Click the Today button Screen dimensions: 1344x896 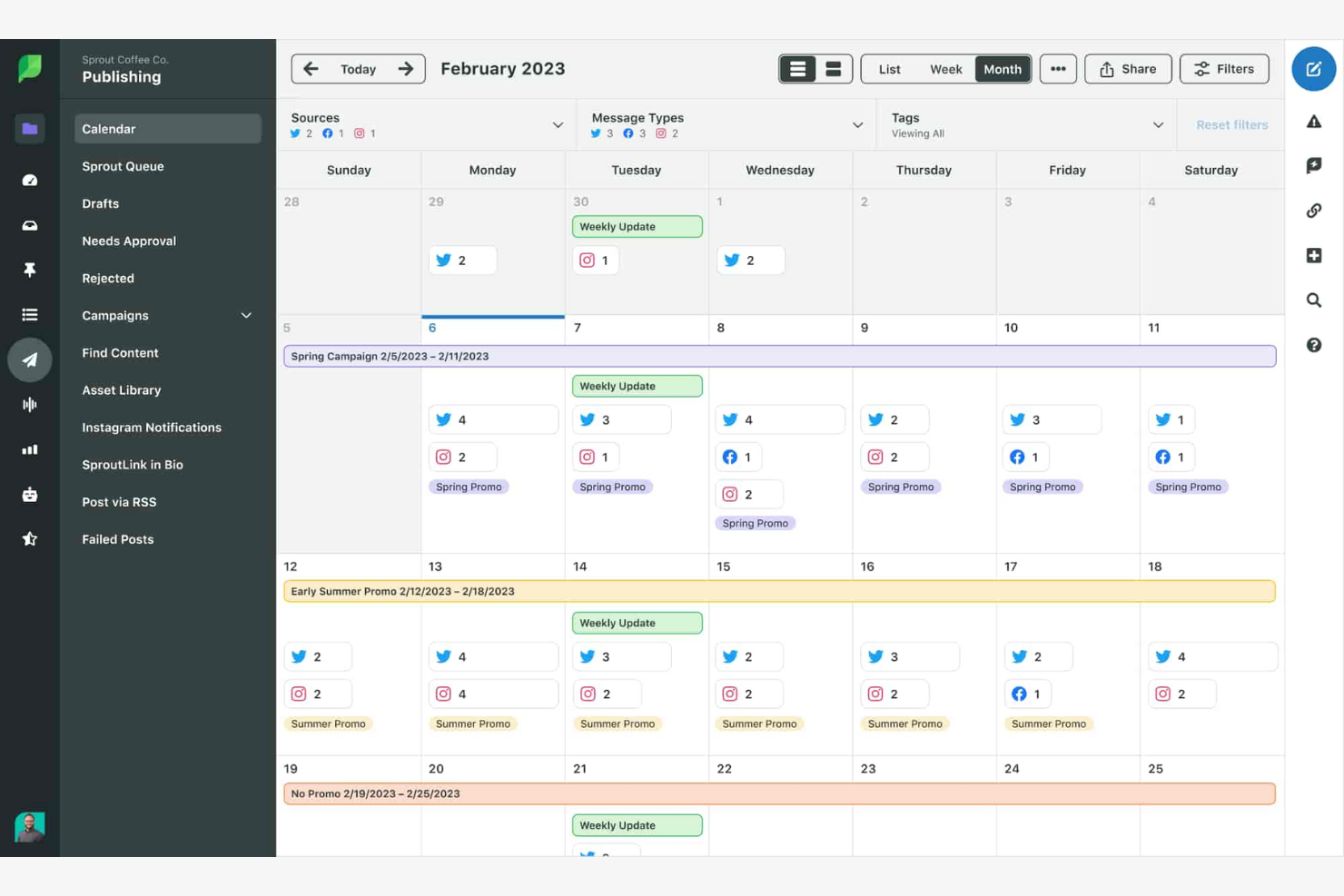358,69
